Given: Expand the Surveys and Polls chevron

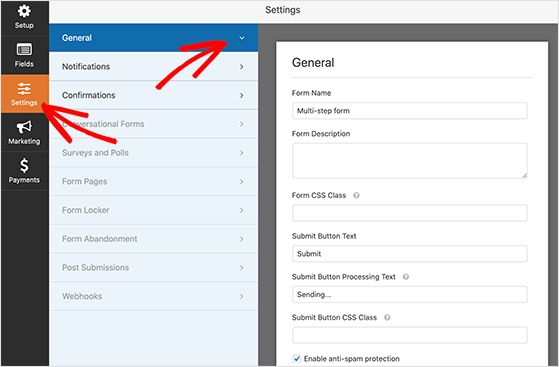Looking at the screenshot, I should coord(242,153).
